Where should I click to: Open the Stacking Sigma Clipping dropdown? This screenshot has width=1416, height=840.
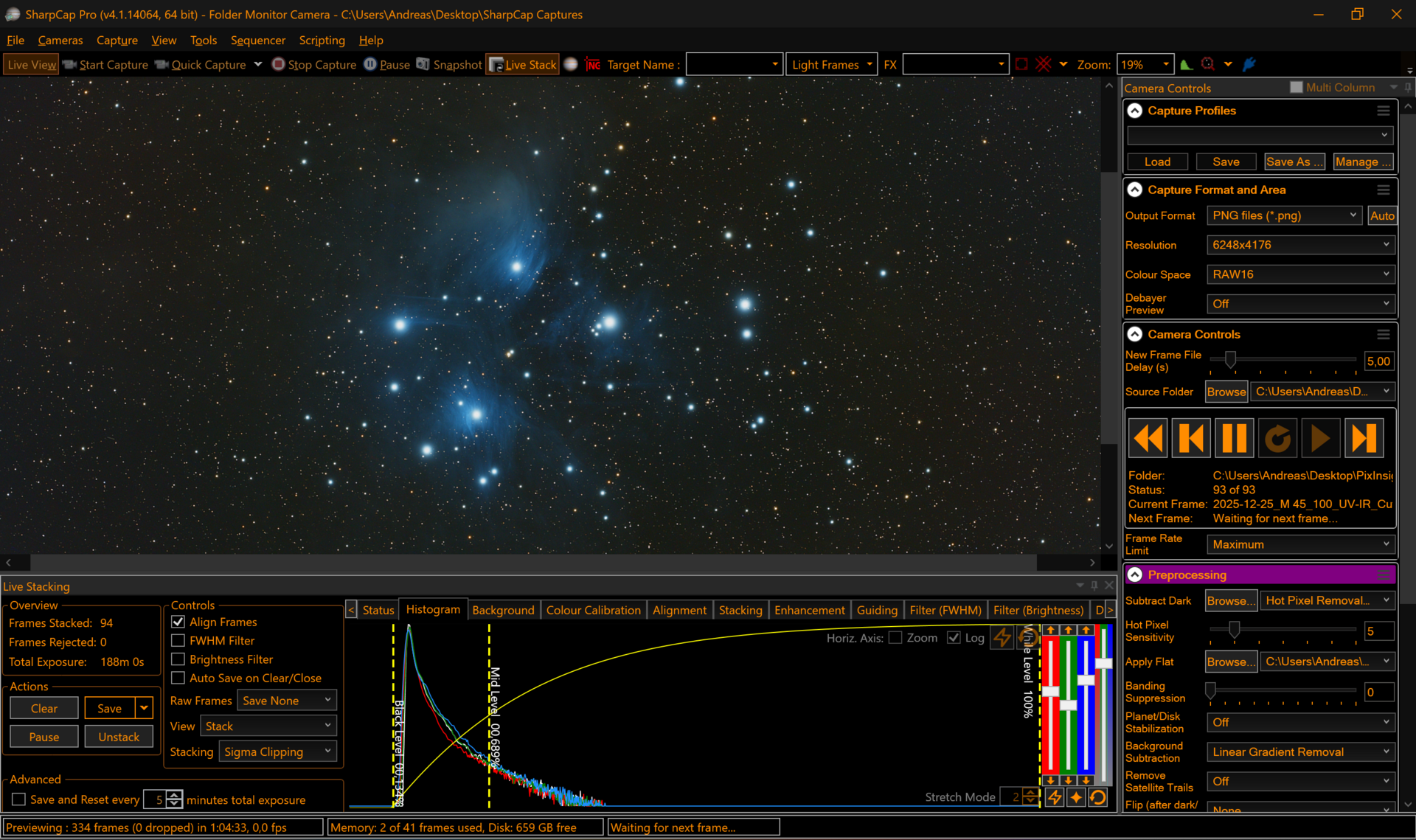278,752
